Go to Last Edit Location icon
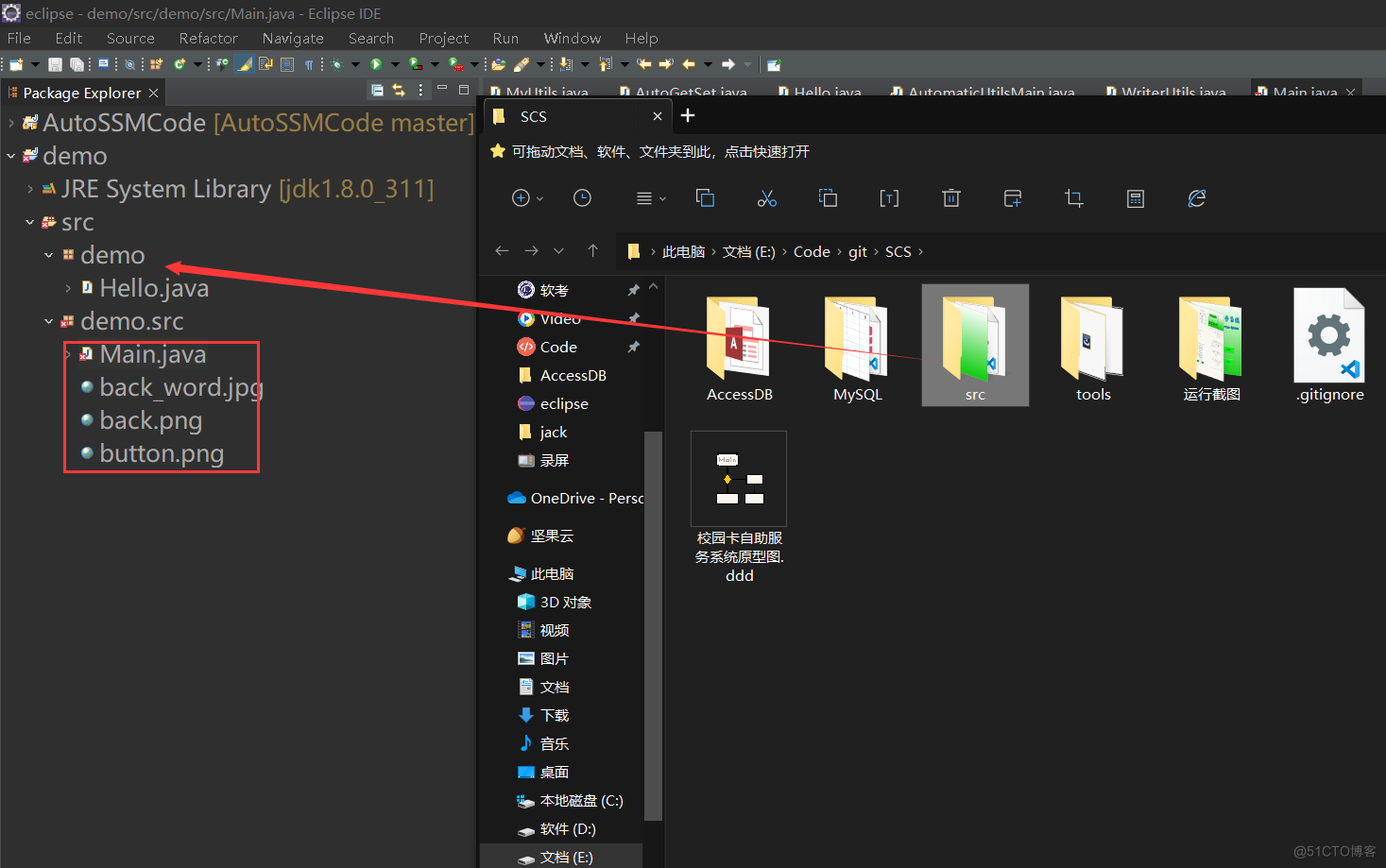 [643, 64]
